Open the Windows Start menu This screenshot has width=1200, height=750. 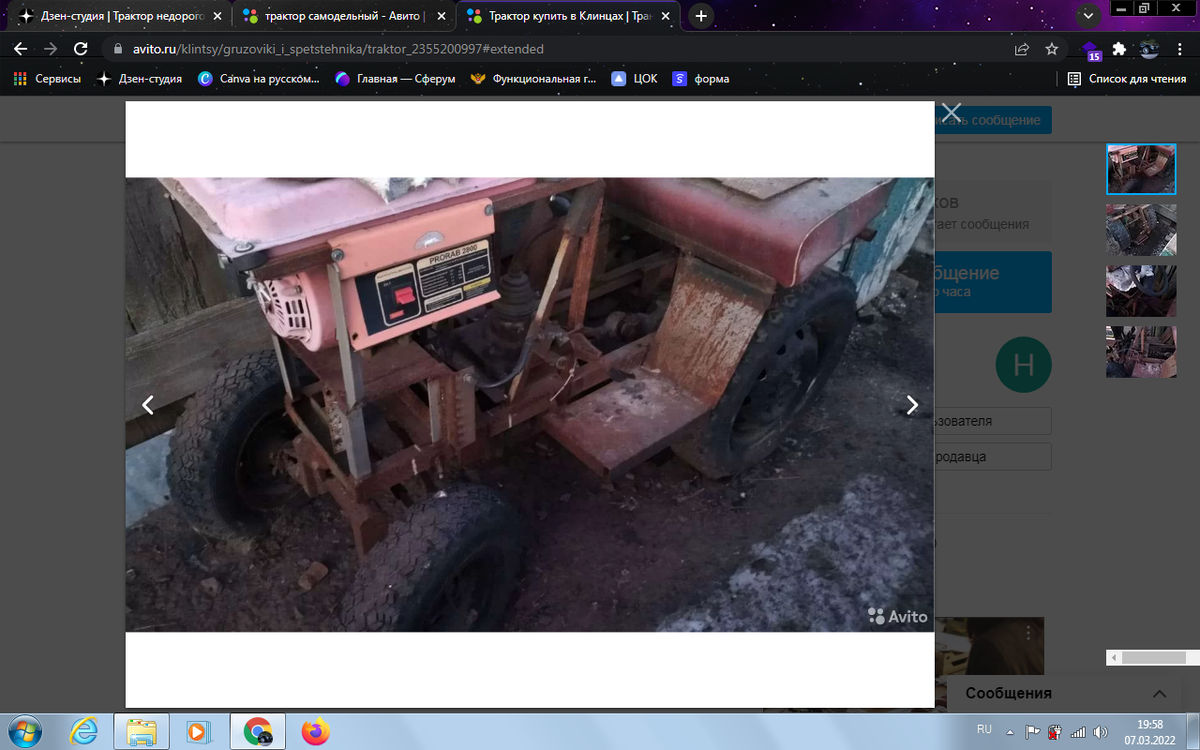(23, 731)
